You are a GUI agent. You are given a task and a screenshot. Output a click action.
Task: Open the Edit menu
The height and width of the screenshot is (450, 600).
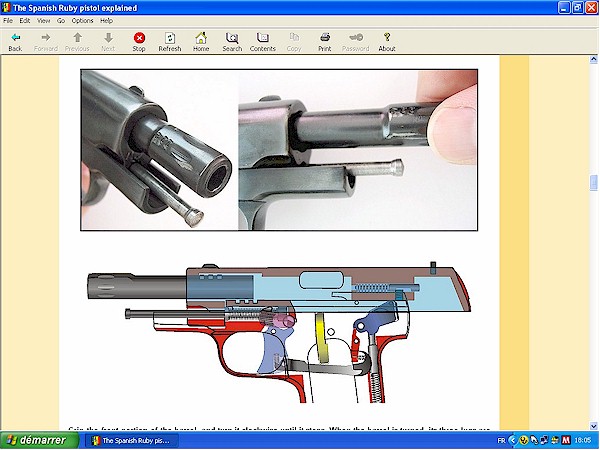tap(25, 21)
